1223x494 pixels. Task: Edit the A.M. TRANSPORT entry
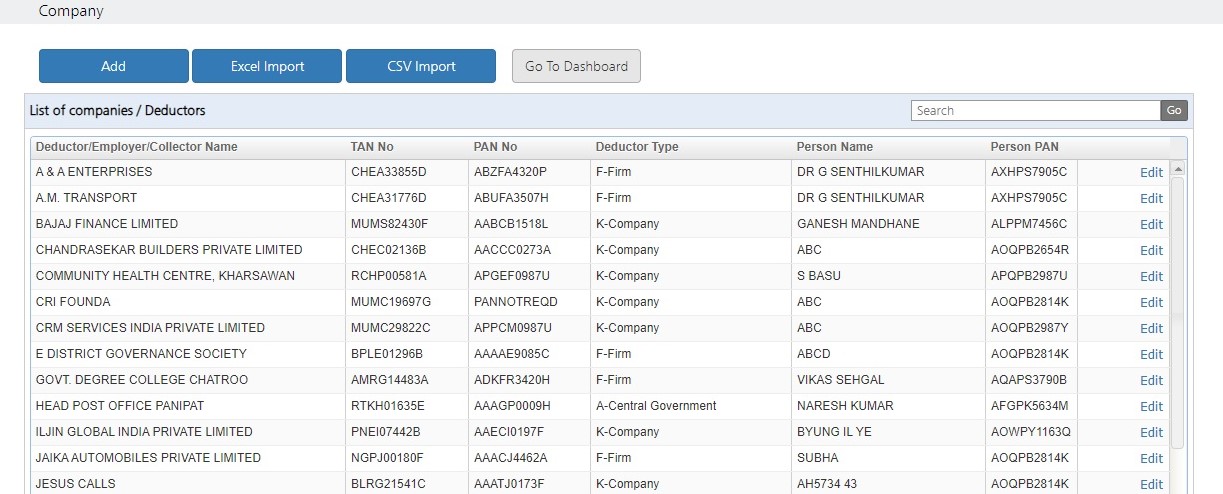[1151, 198]
